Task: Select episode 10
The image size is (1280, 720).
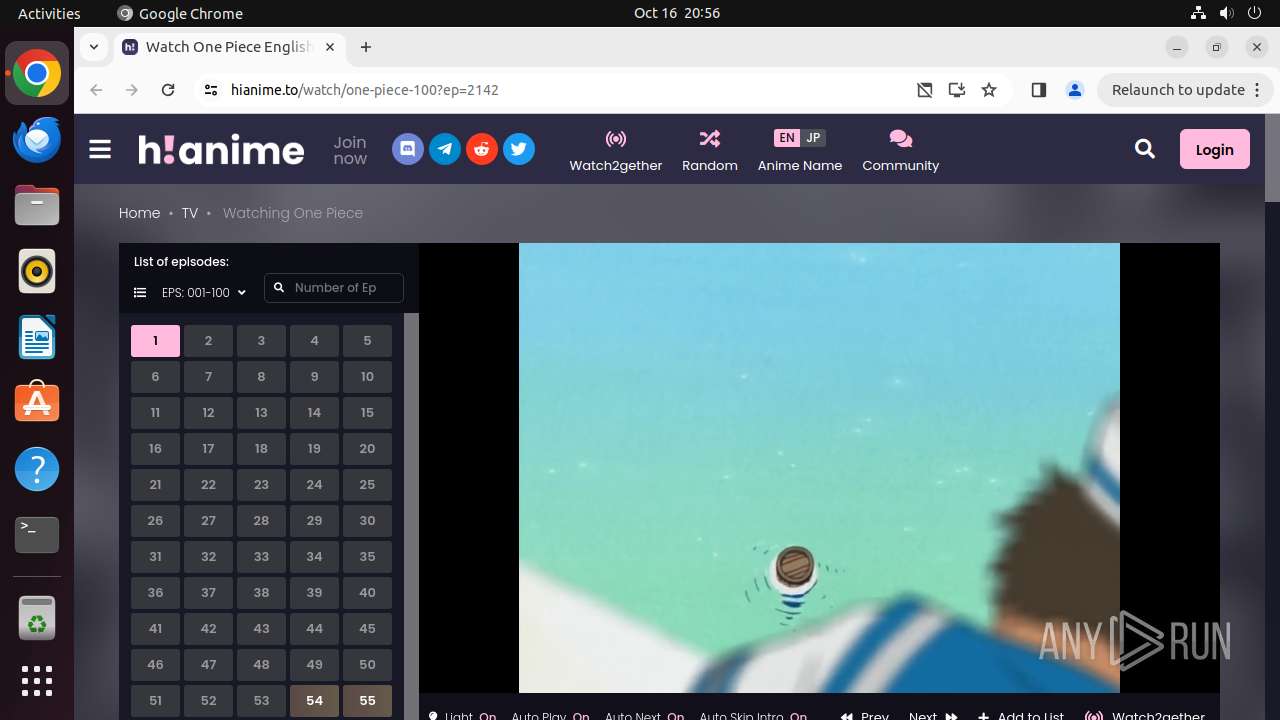Action: pyautogui.click(x=367, y=377)
